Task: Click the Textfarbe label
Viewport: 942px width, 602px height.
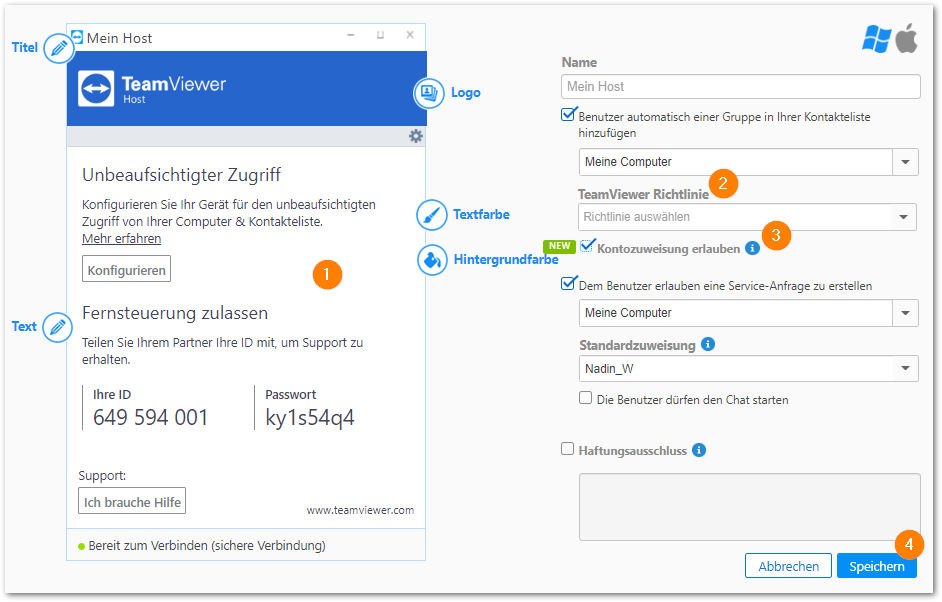Action: tap(481, 215)
